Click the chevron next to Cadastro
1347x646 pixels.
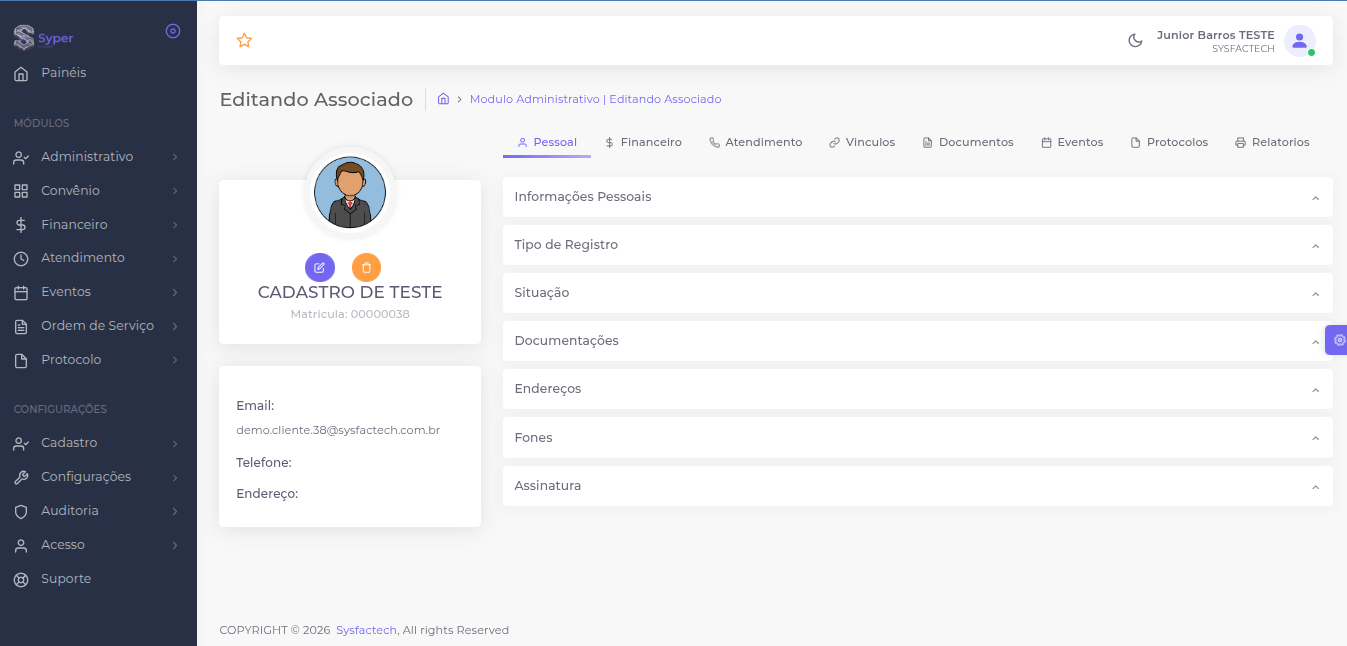click(x=175, y=443)
